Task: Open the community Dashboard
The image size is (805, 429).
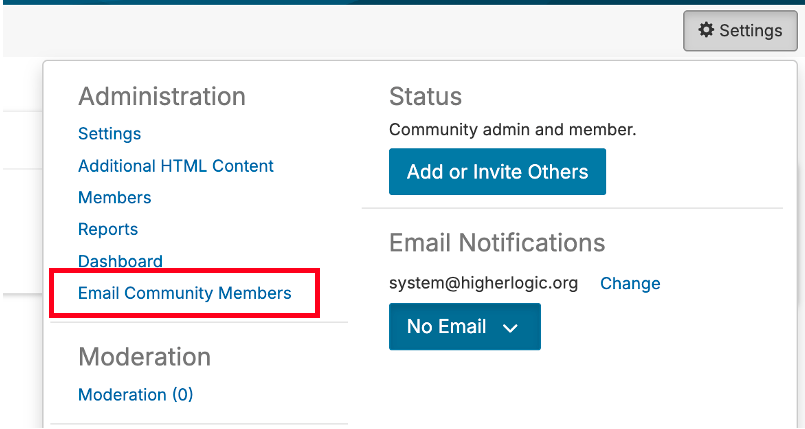Action: pos(120,261)
